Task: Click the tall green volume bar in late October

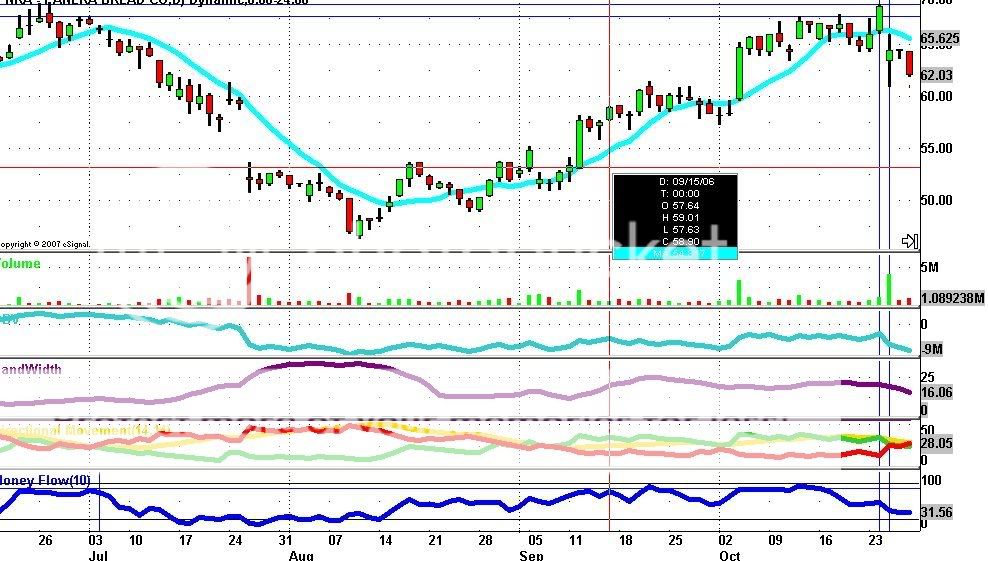Action: click(x=889, y=289)
